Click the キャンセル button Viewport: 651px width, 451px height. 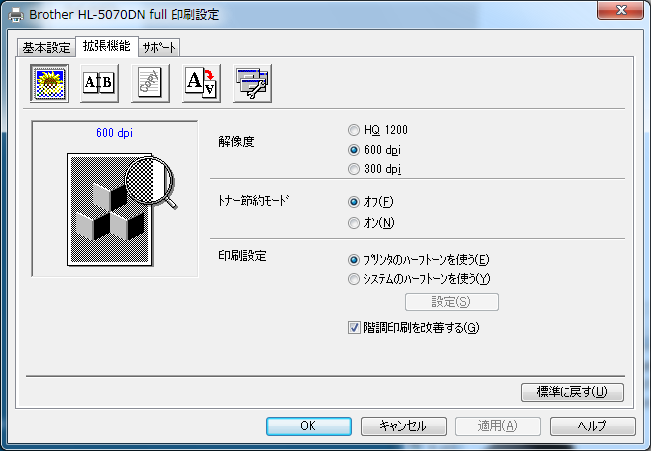pyautogui.click(x=404, y=426)
